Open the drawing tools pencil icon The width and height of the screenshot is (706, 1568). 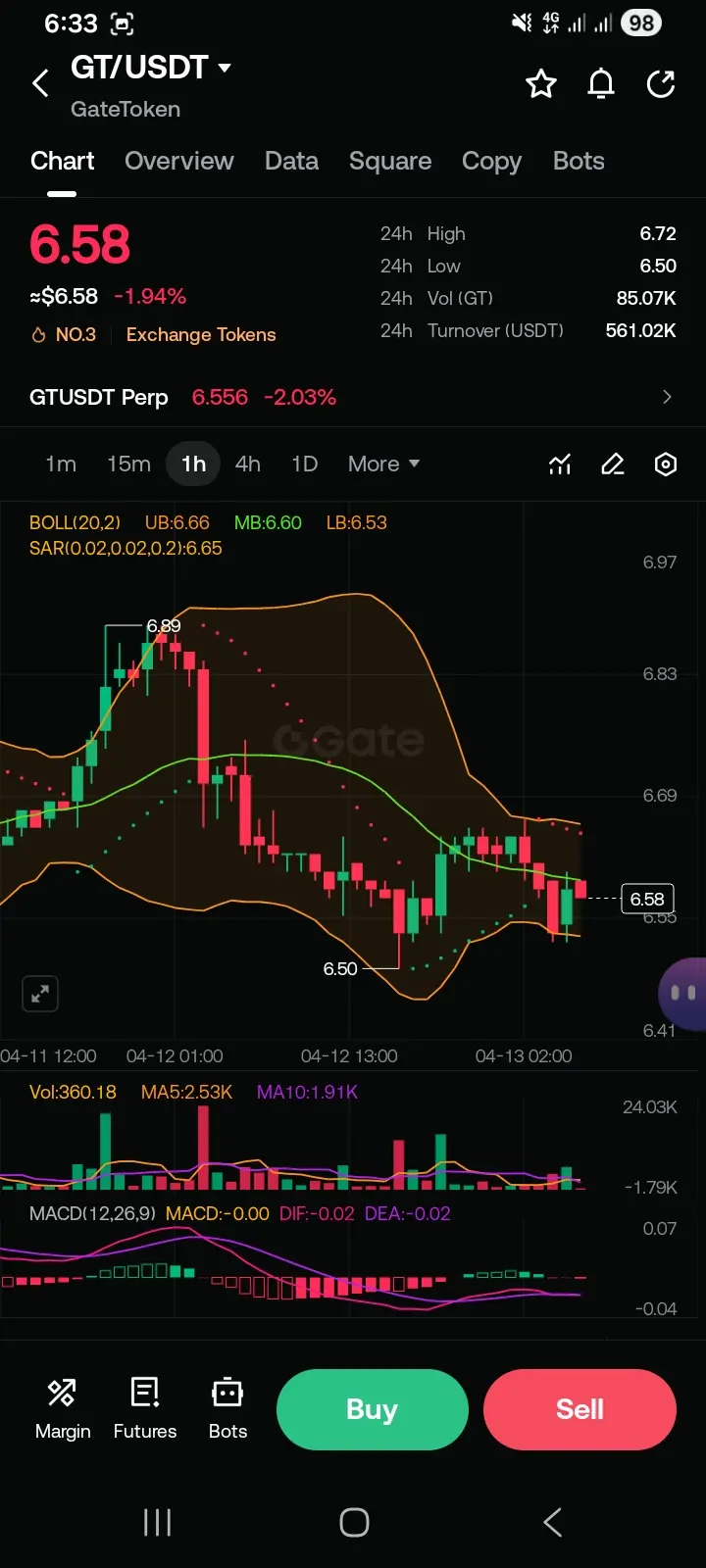[613, 465]
